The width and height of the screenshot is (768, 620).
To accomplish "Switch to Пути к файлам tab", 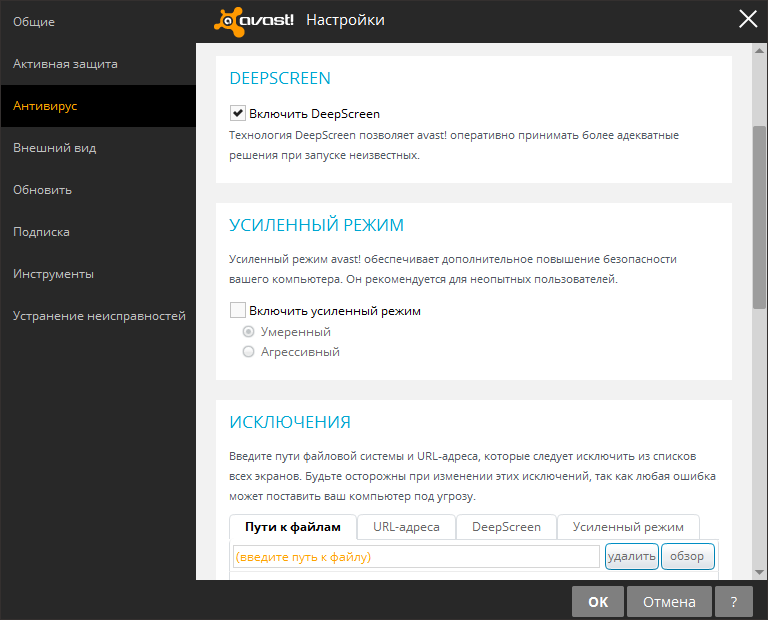I will pyautogui.click(x=293, y=527).
